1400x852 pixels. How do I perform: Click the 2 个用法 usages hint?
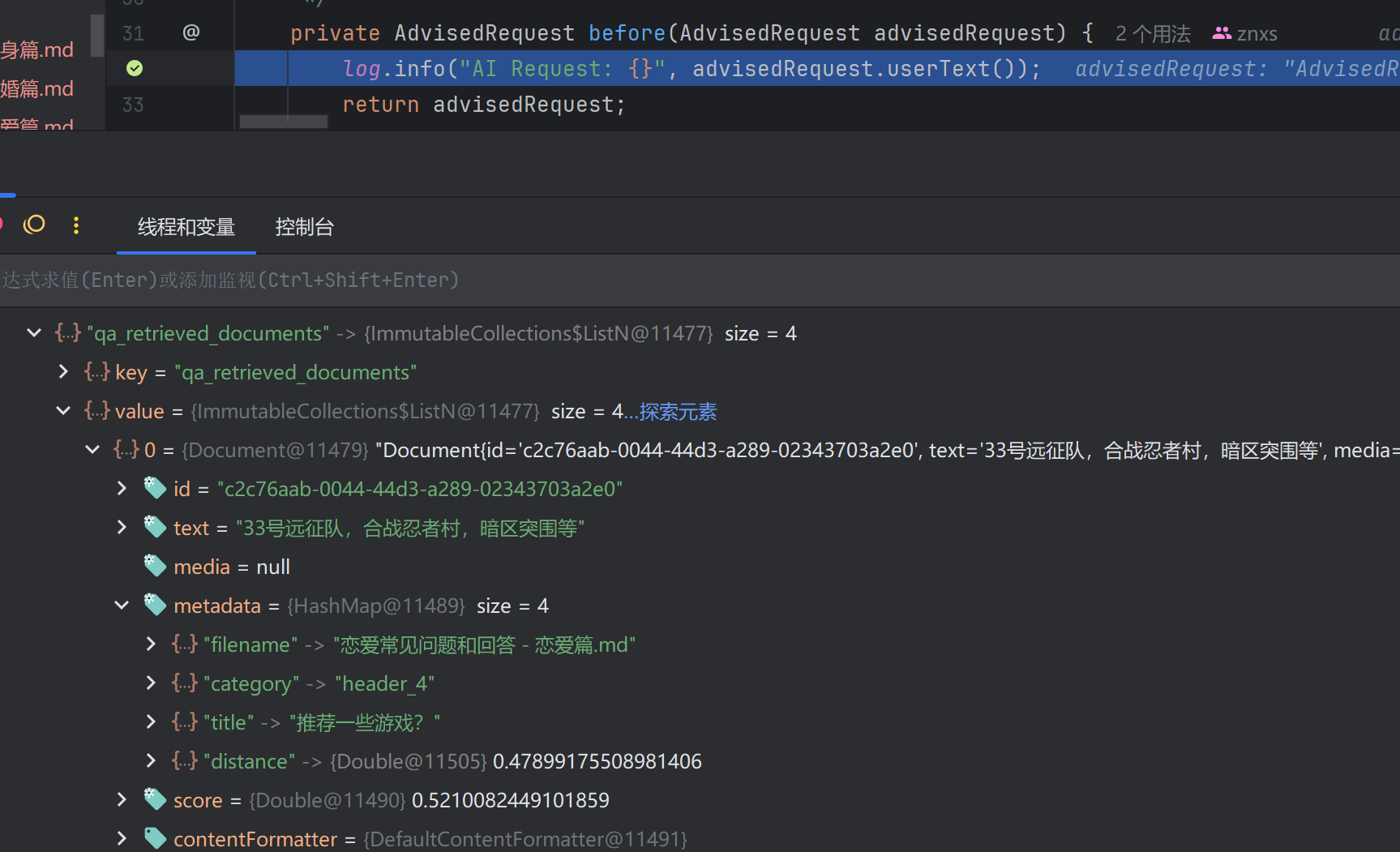(1153, 34)
